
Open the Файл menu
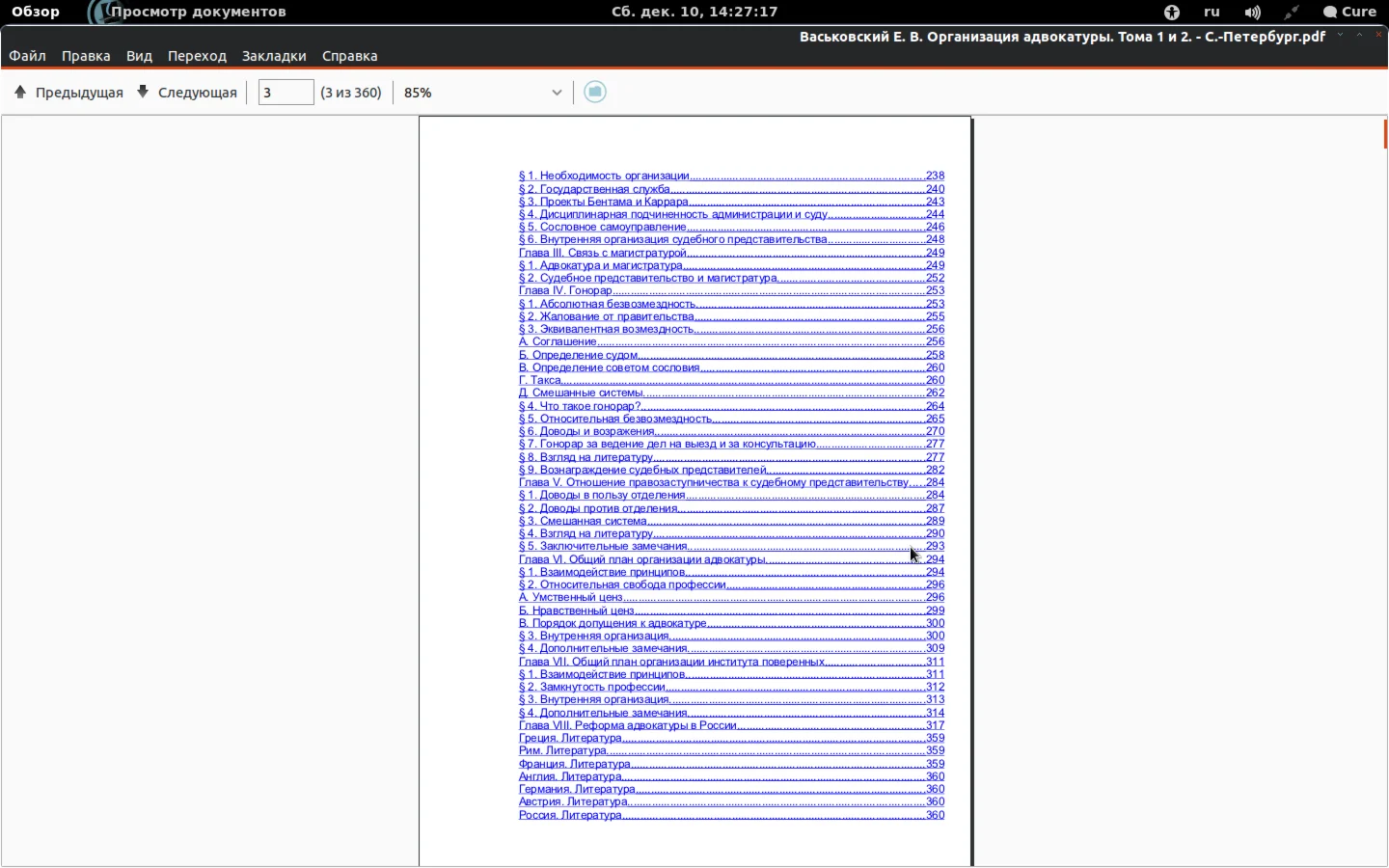tap(28, 56)
